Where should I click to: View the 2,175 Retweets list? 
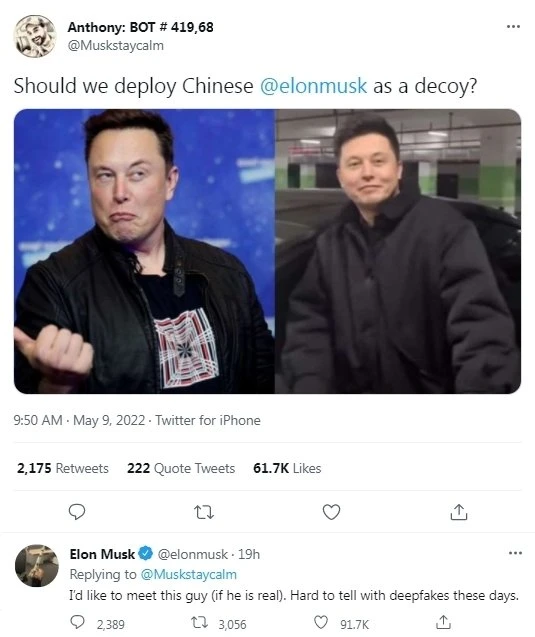click(63, 468)
